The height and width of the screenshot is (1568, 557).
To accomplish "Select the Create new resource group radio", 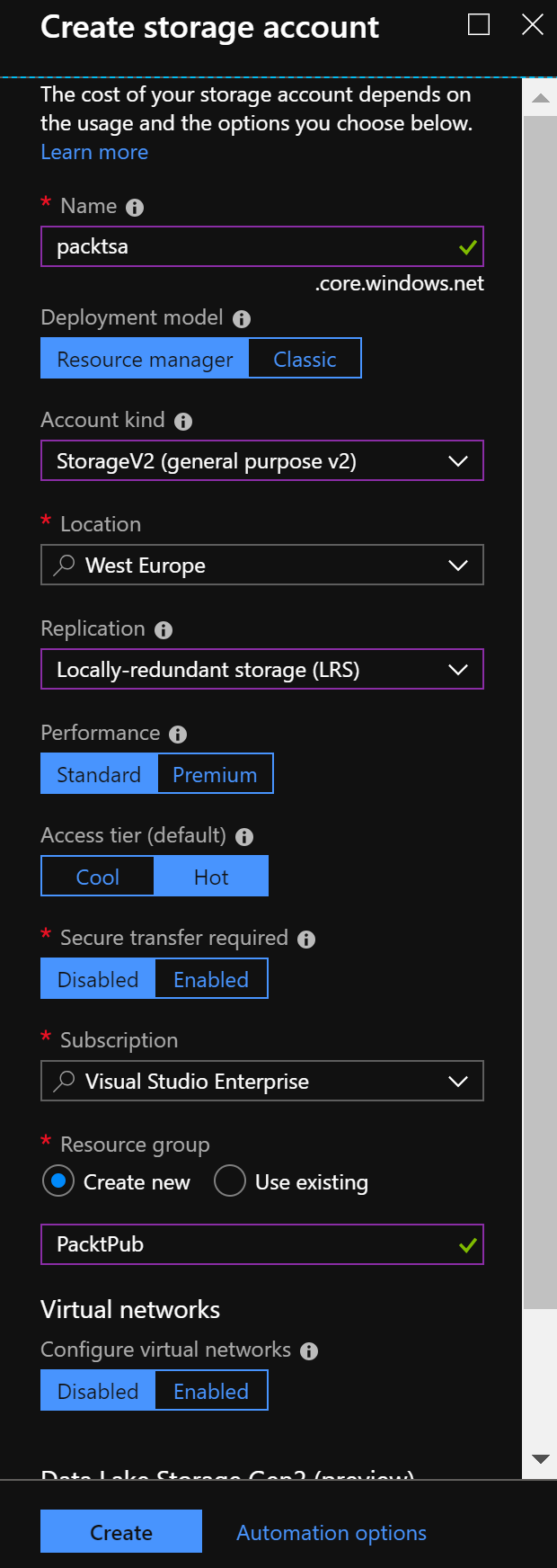I will click(x=58, y=1181).
